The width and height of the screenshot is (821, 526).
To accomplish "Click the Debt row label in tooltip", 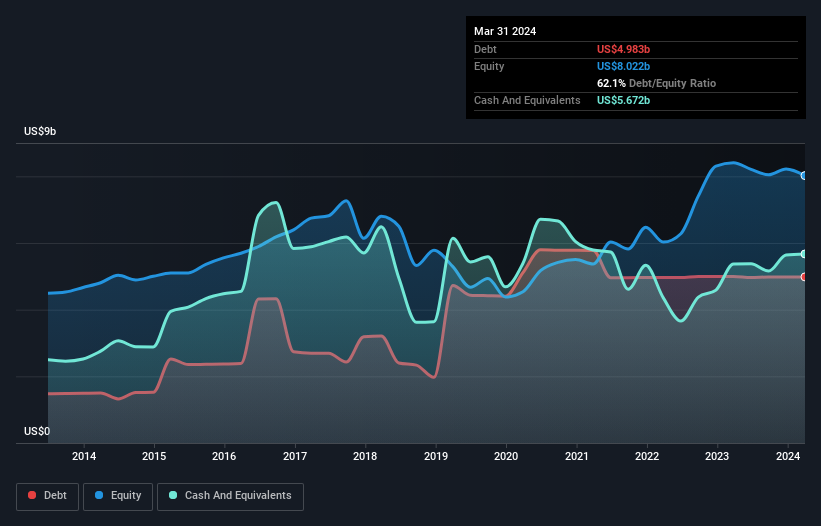I will coord(485,49).
